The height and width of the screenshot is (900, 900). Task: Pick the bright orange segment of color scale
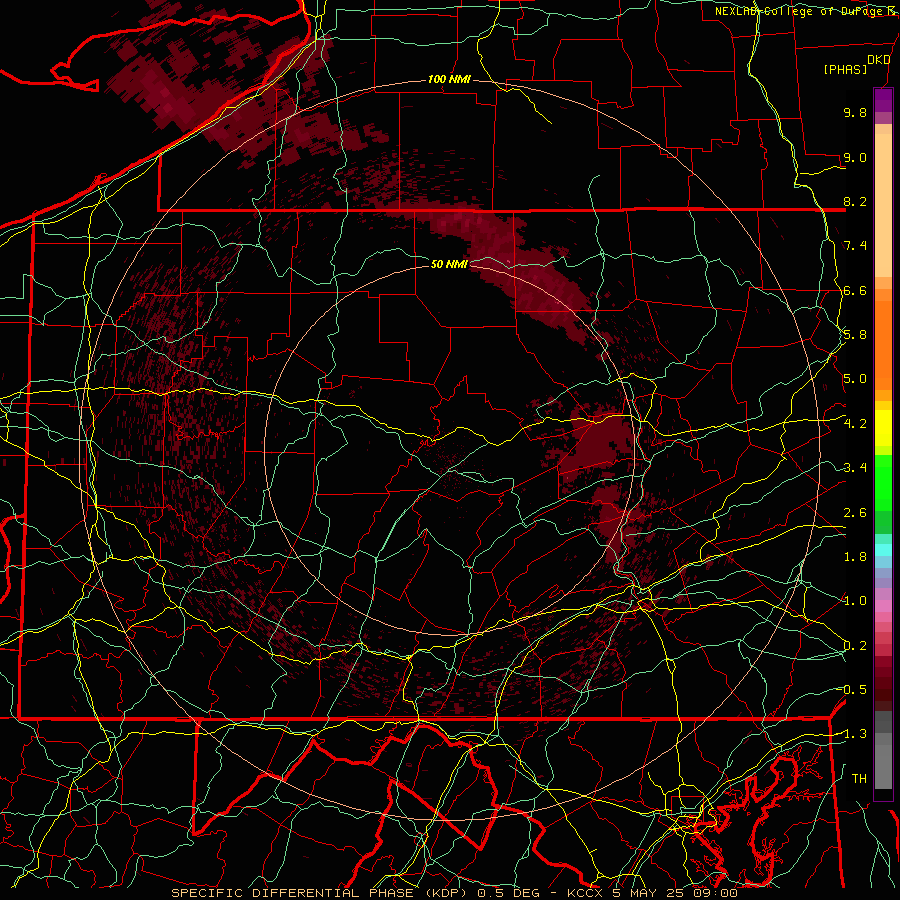click(883, 344)
